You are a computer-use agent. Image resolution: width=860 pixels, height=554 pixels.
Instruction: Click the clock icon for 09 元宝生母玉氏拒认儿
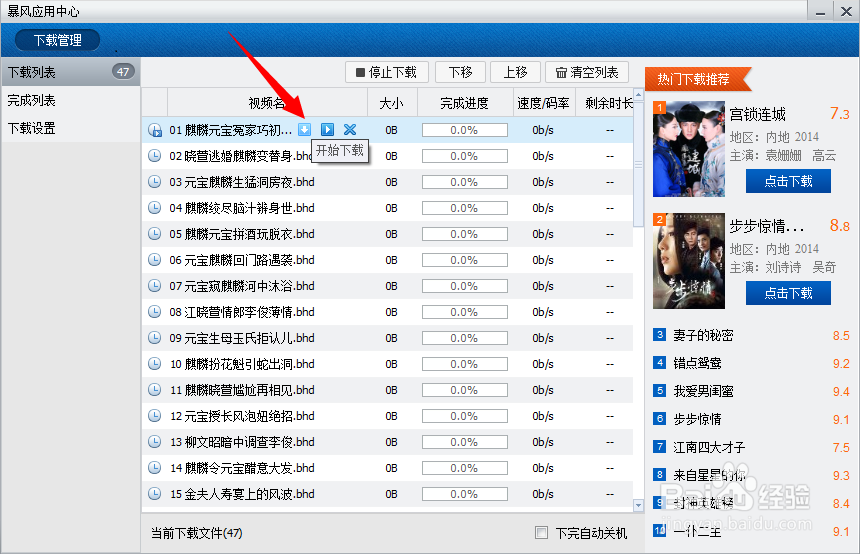(155, 338)
